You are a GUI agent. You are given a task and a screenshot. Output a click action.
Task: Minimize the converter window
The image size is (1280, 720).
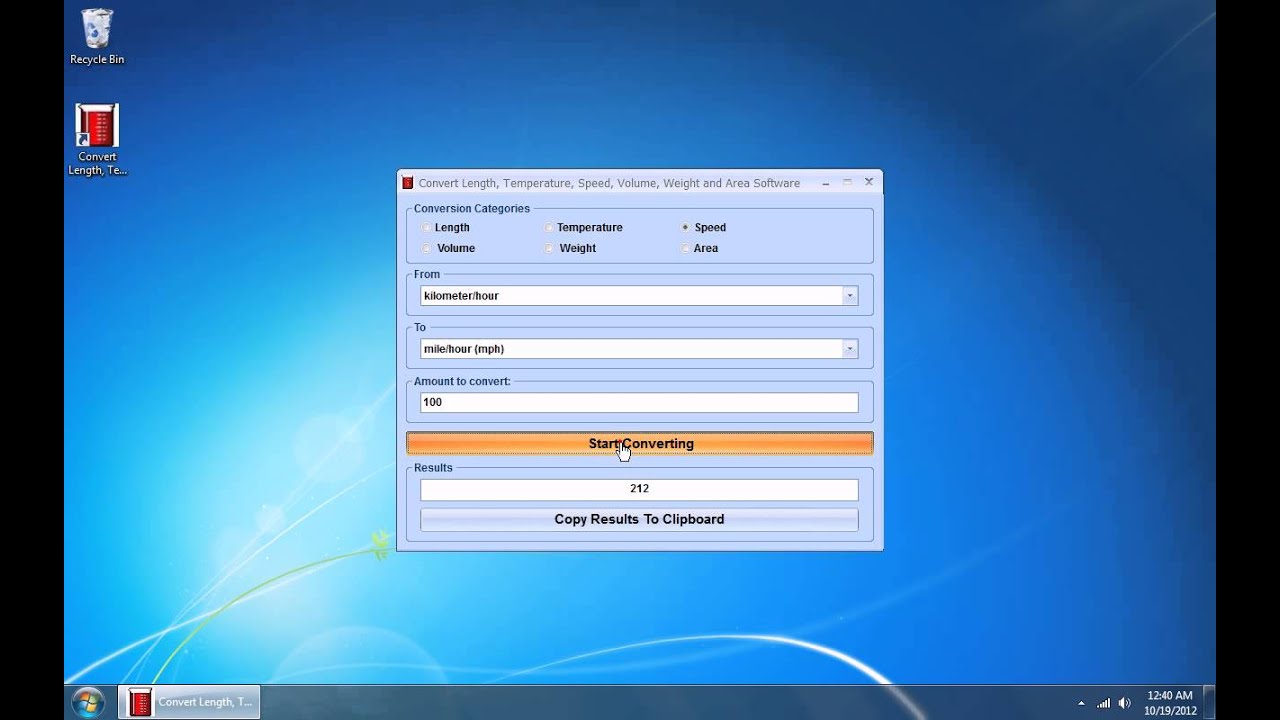[826, 183]
